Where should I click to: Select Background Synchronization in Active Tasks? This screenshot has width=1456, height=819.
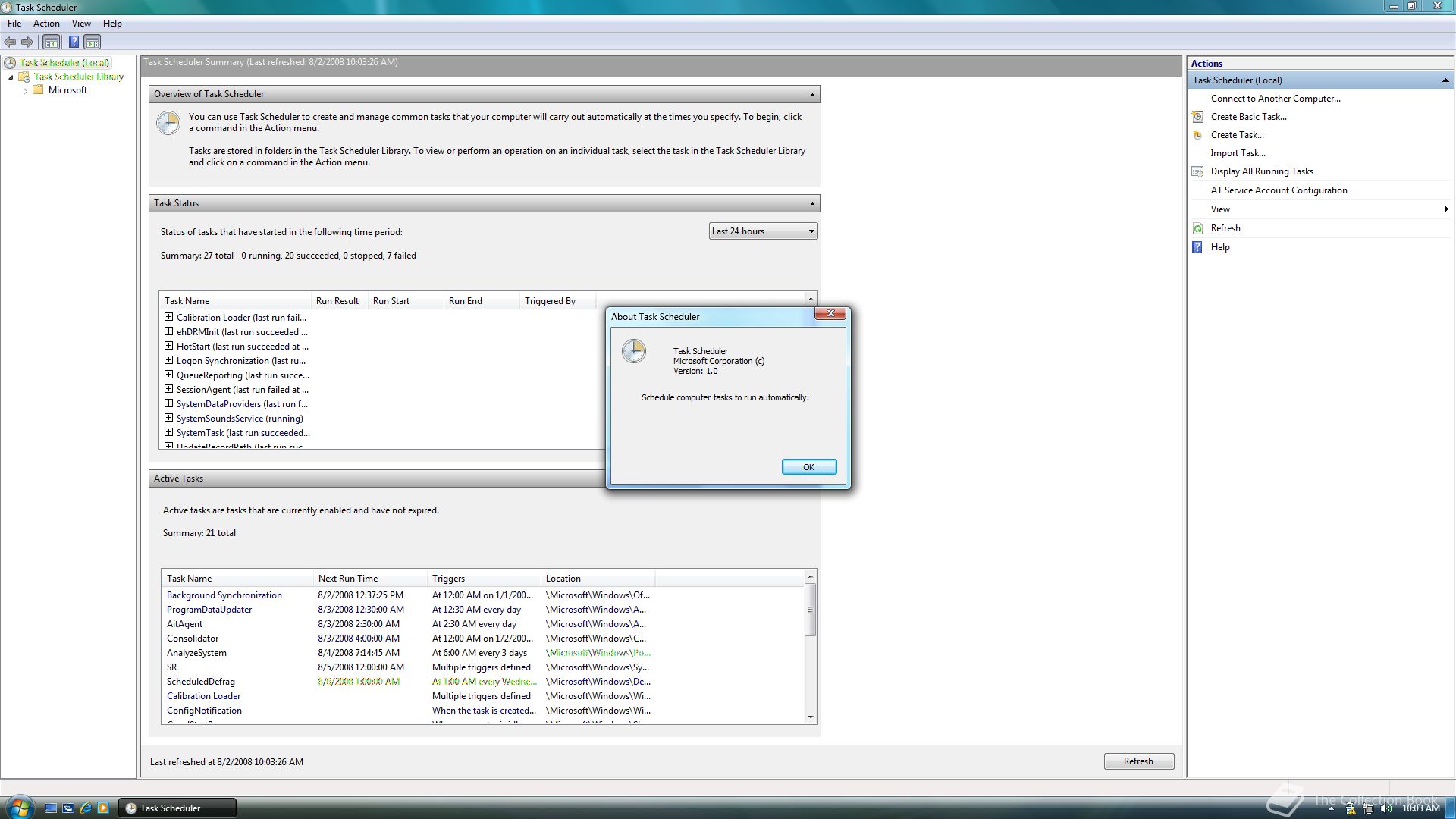pos(224,595)
